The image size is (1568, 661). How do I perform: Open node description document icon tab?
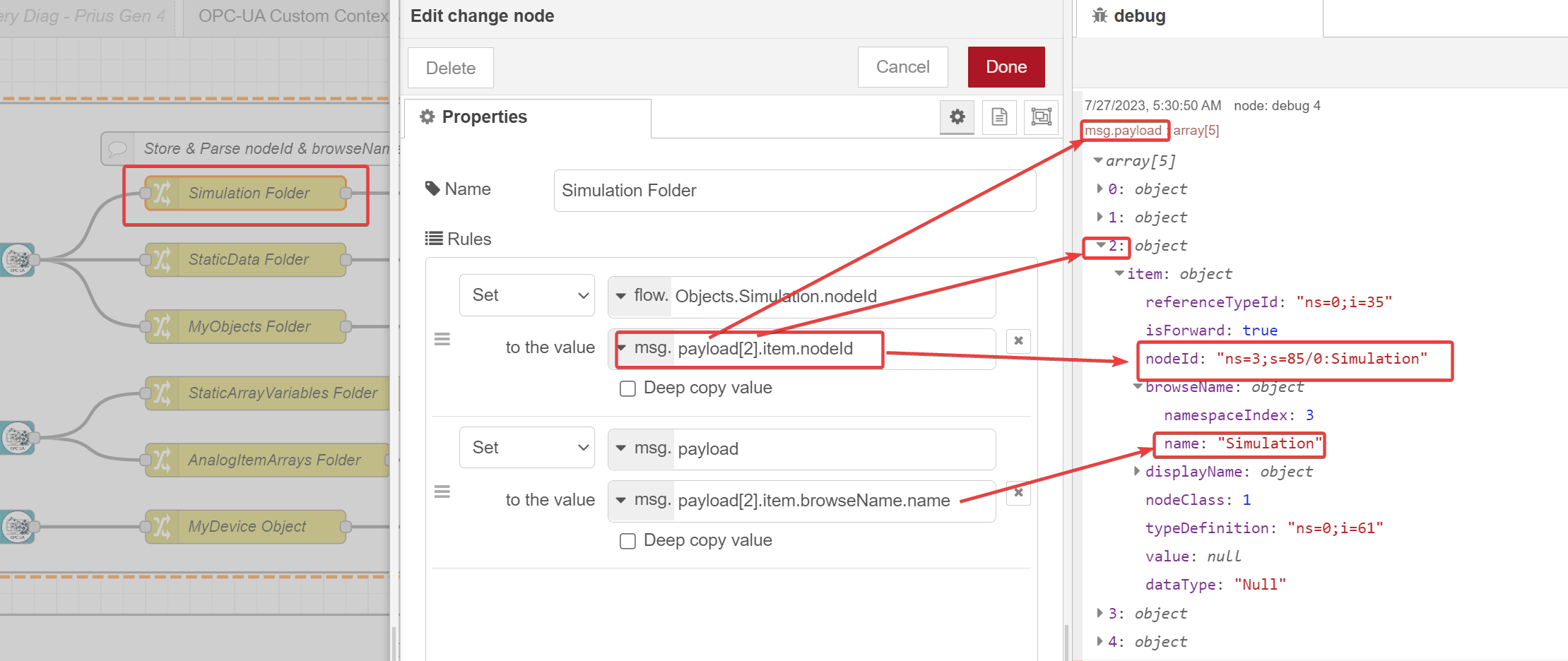999,117
